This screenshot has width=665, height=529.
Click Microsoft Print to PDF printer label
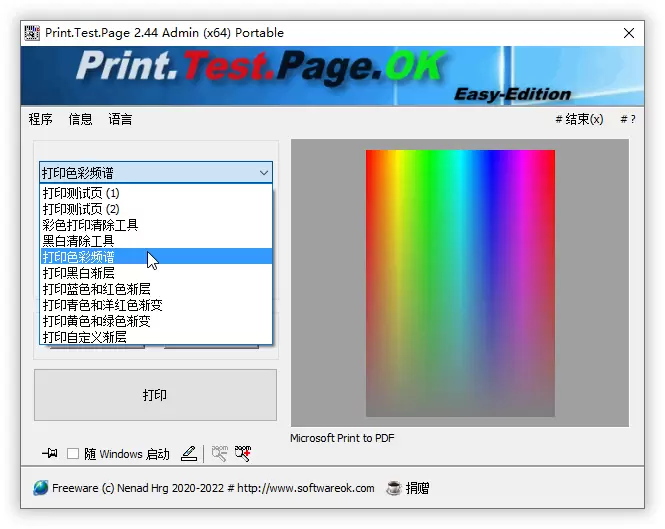click(x=342, y=438)
